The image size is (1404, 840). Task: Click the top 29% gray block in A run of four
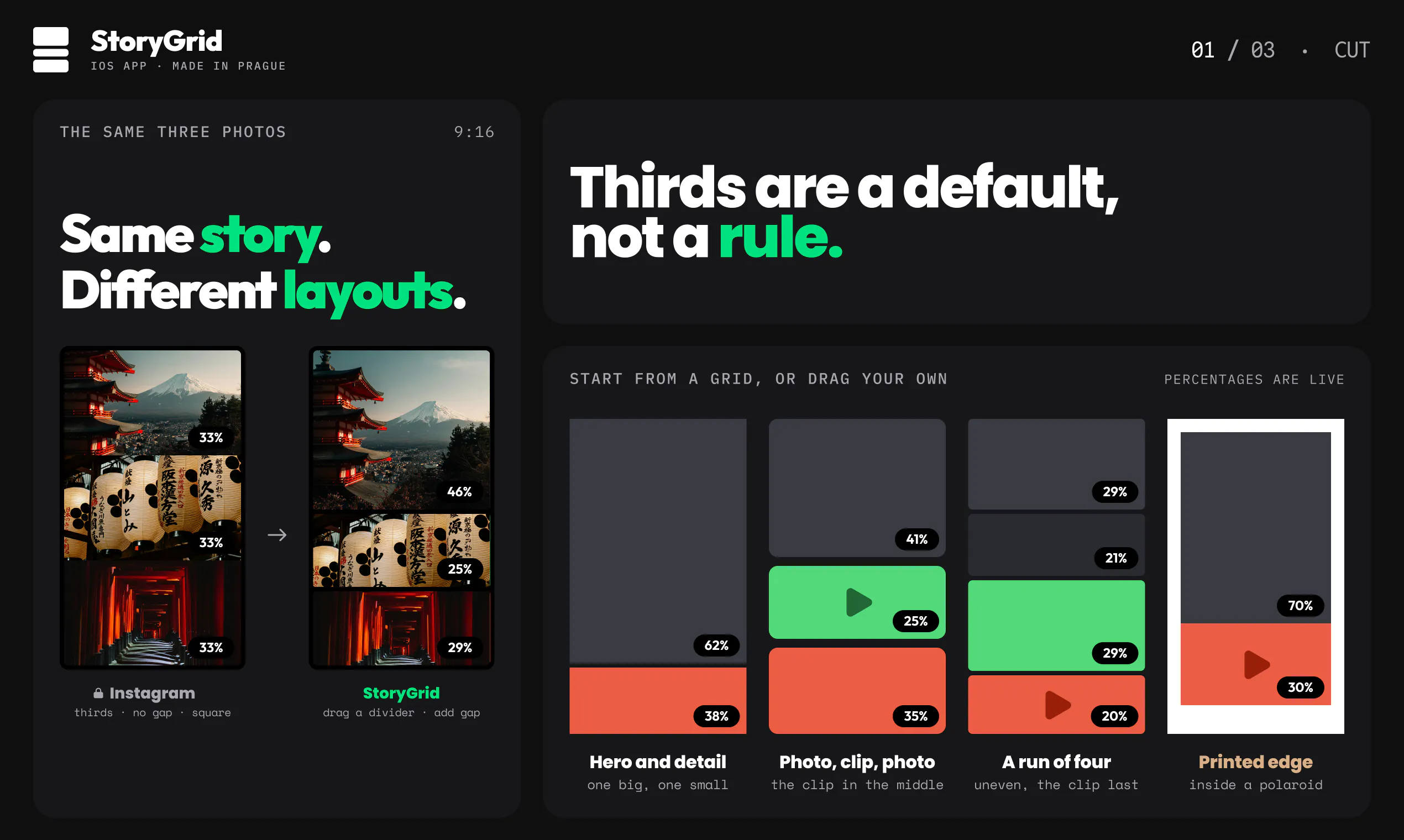tap(1056, 464)
